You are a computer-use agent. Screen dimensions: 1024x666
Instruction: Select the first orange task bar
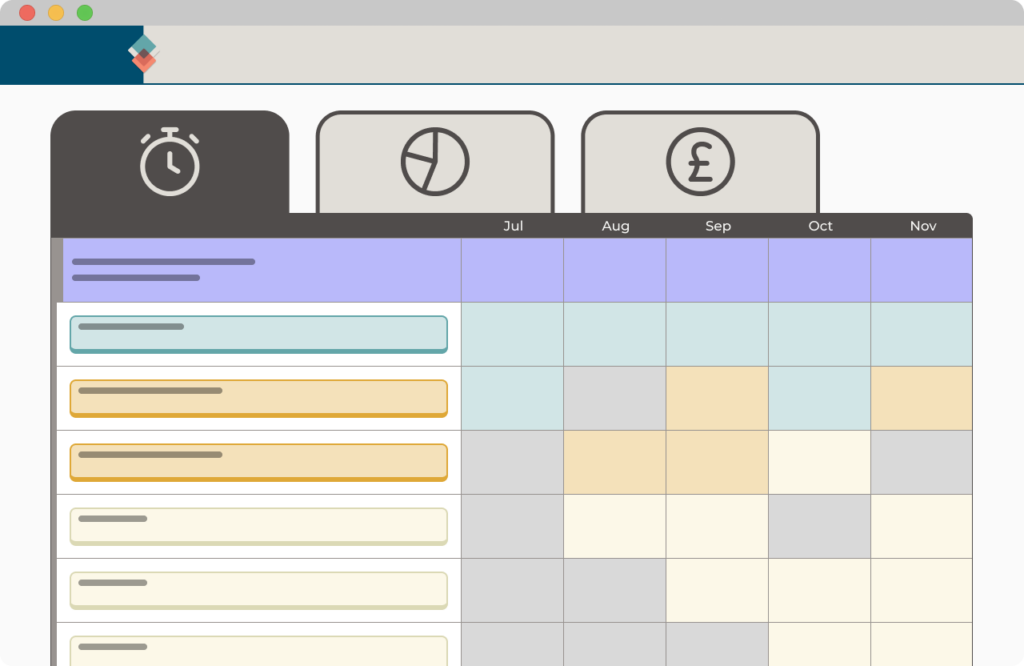(258, 398)
